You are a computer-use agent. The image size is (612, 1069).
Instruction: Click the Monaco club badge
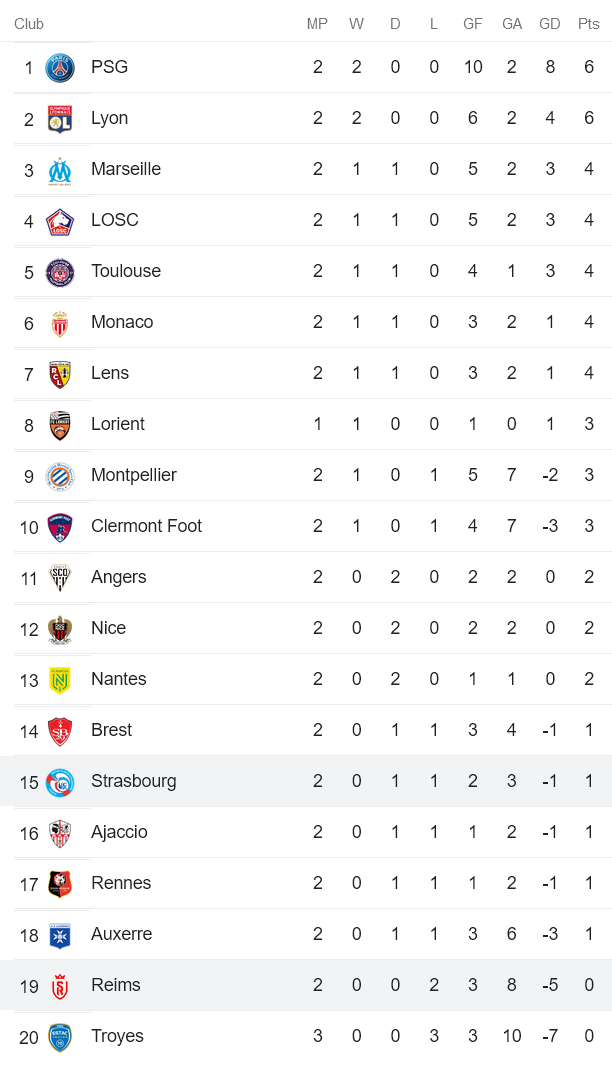point(60,323)
